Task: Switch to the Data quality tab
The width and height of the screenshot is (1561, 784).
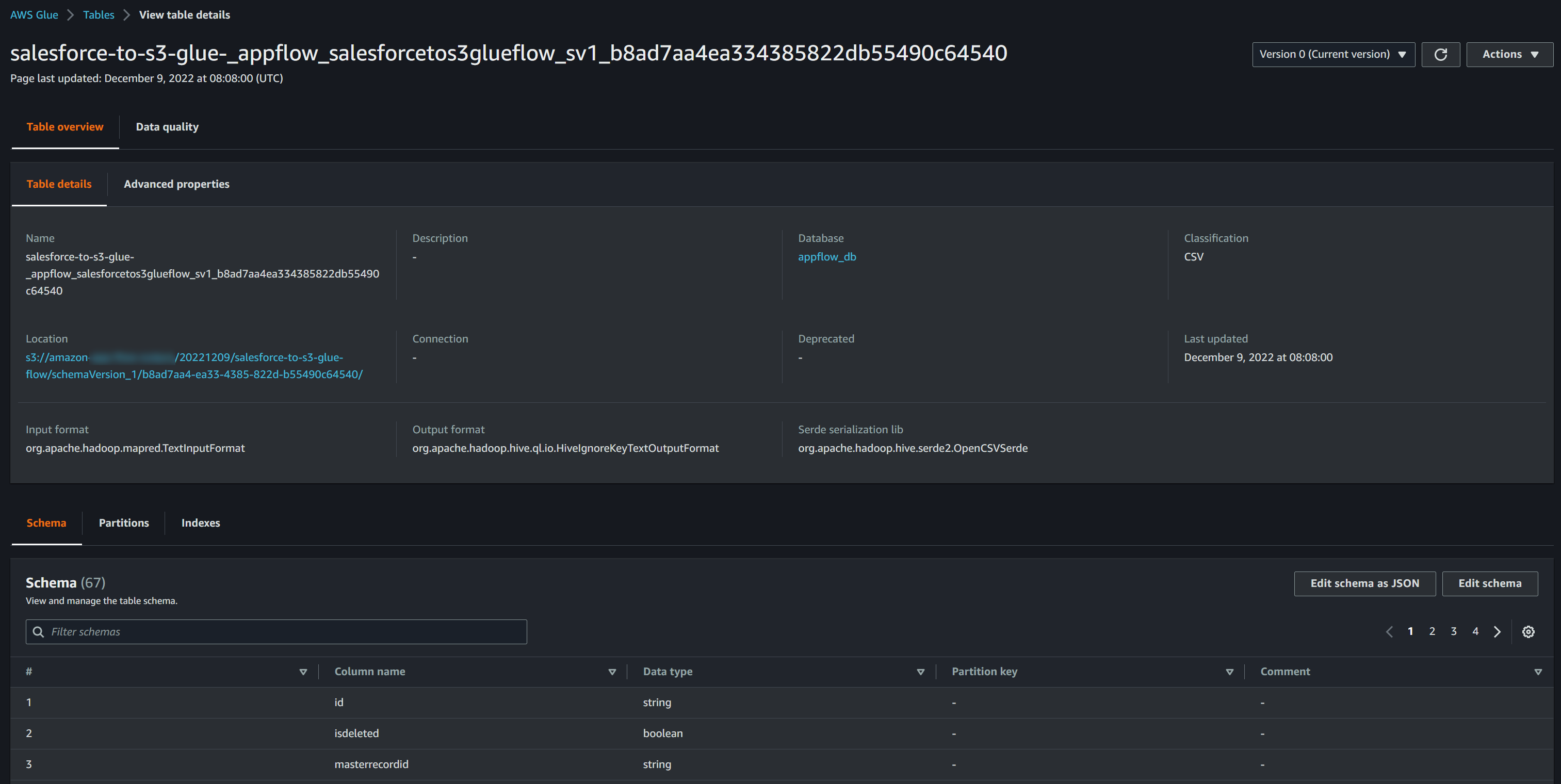Action: (x=167, y=127)
